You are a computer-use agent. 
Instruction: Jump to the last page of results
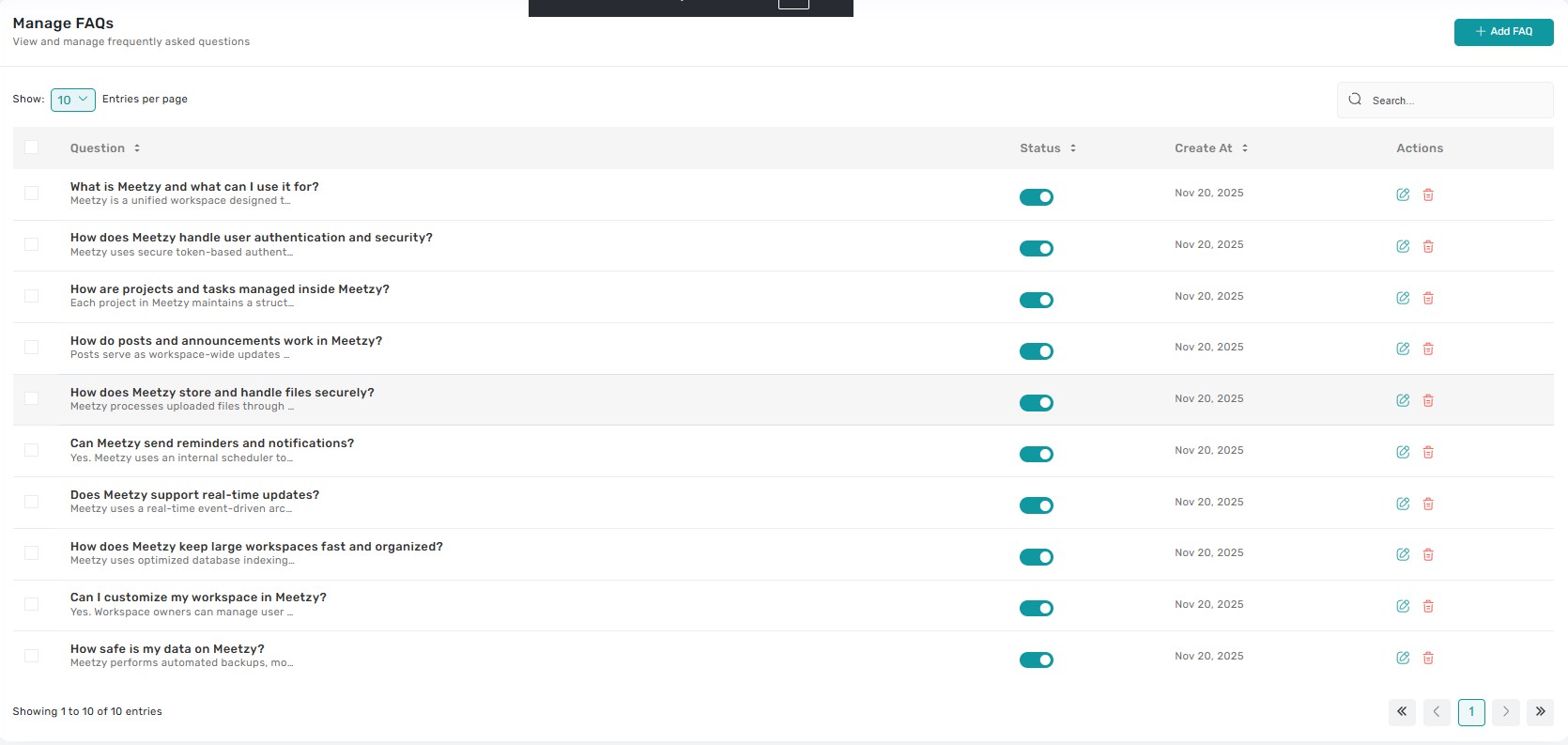click(1540, 712)
